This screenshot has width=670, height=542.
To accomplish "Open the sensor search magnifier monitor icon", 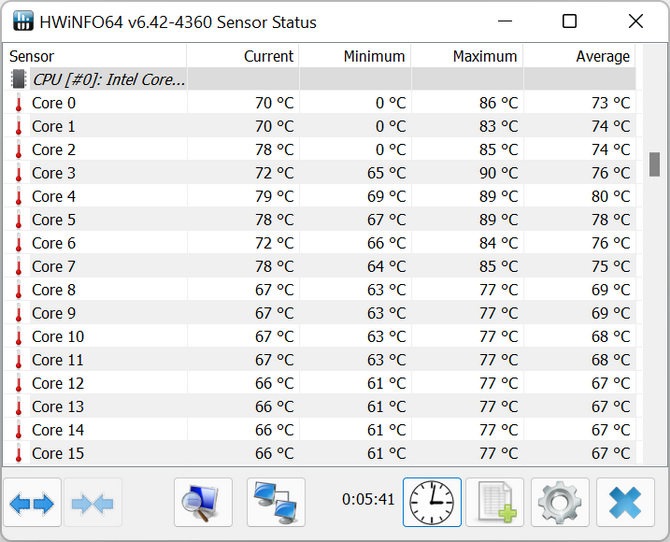I will click(x=203, y=502).
